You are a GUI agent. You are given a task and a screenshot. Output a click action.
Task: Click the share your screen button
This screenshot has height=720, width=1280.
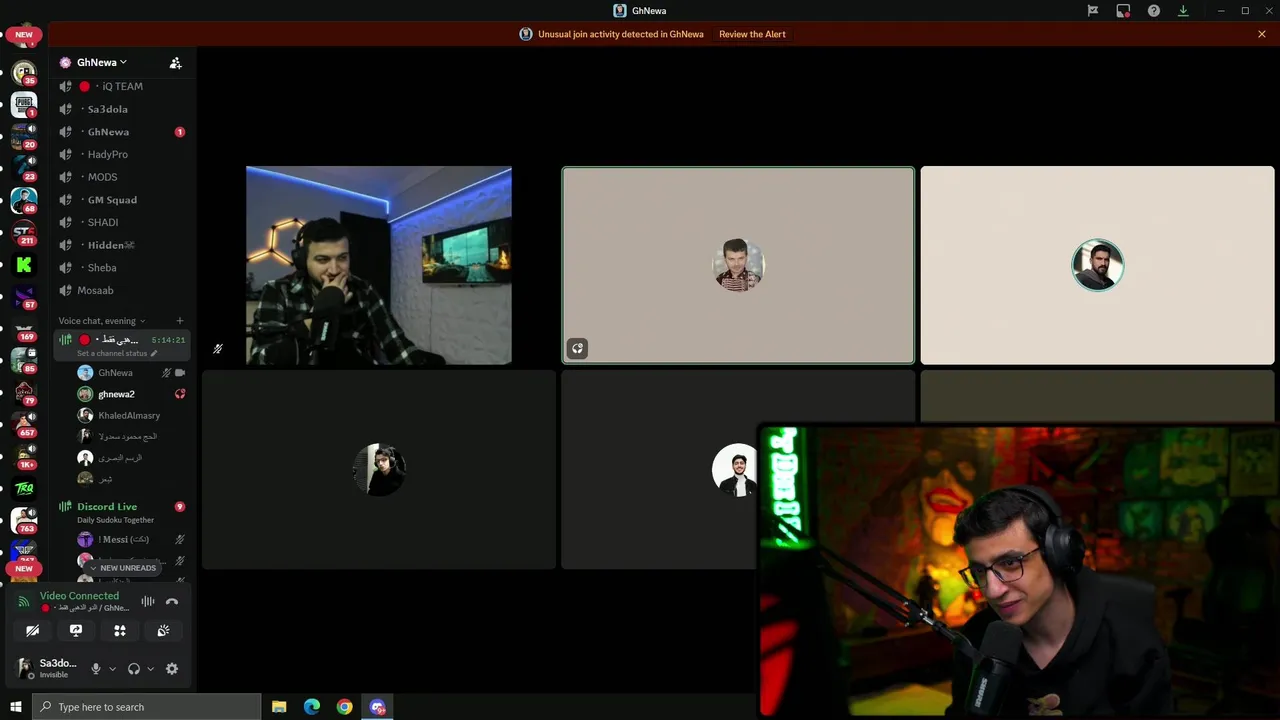(x=76, y=631)
